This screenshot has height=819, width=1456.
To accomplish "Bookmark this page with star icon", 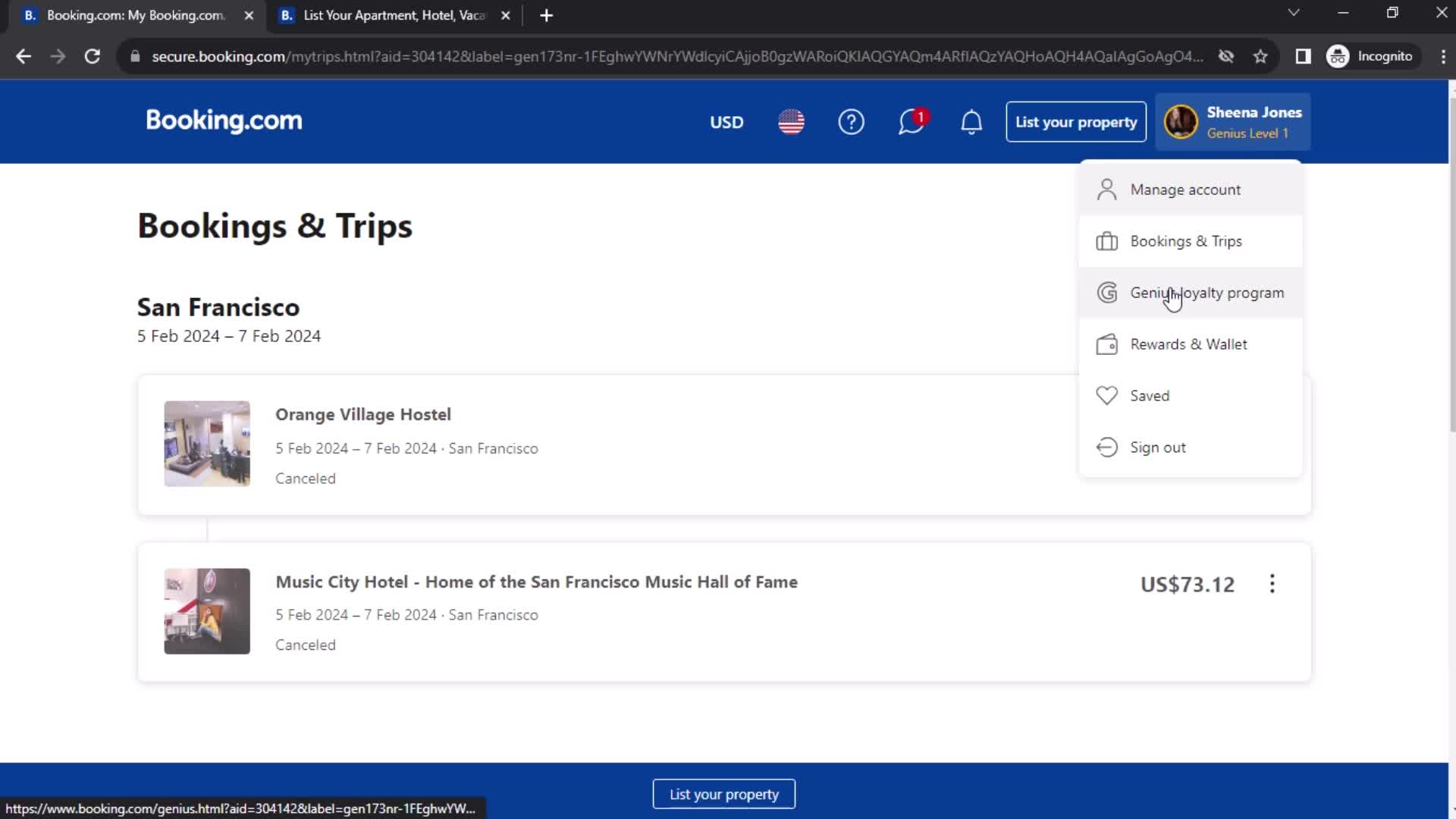I will point(1260,57).
